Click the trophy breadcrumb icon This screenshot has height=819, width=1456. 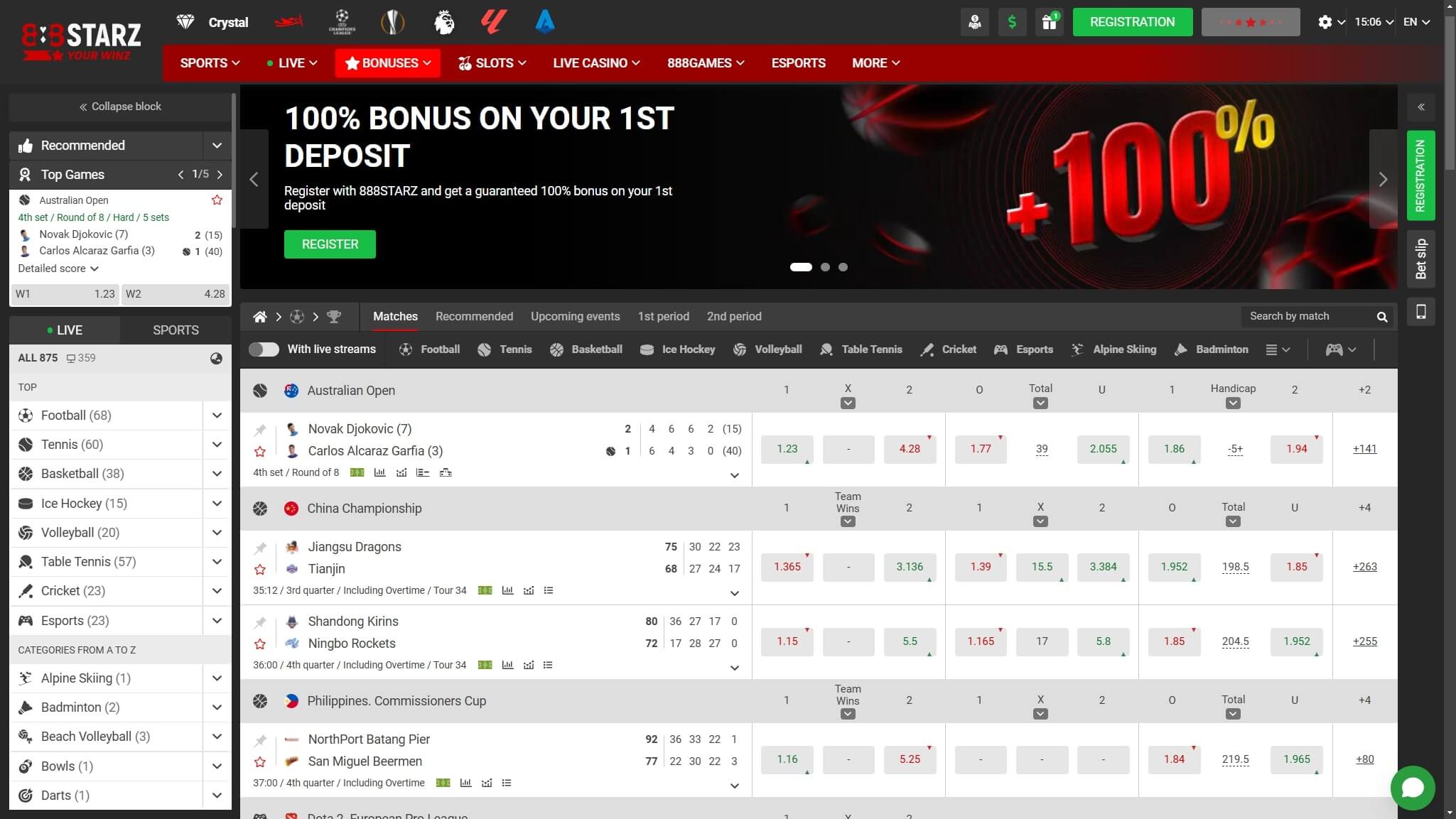click(x=334, y=317)
